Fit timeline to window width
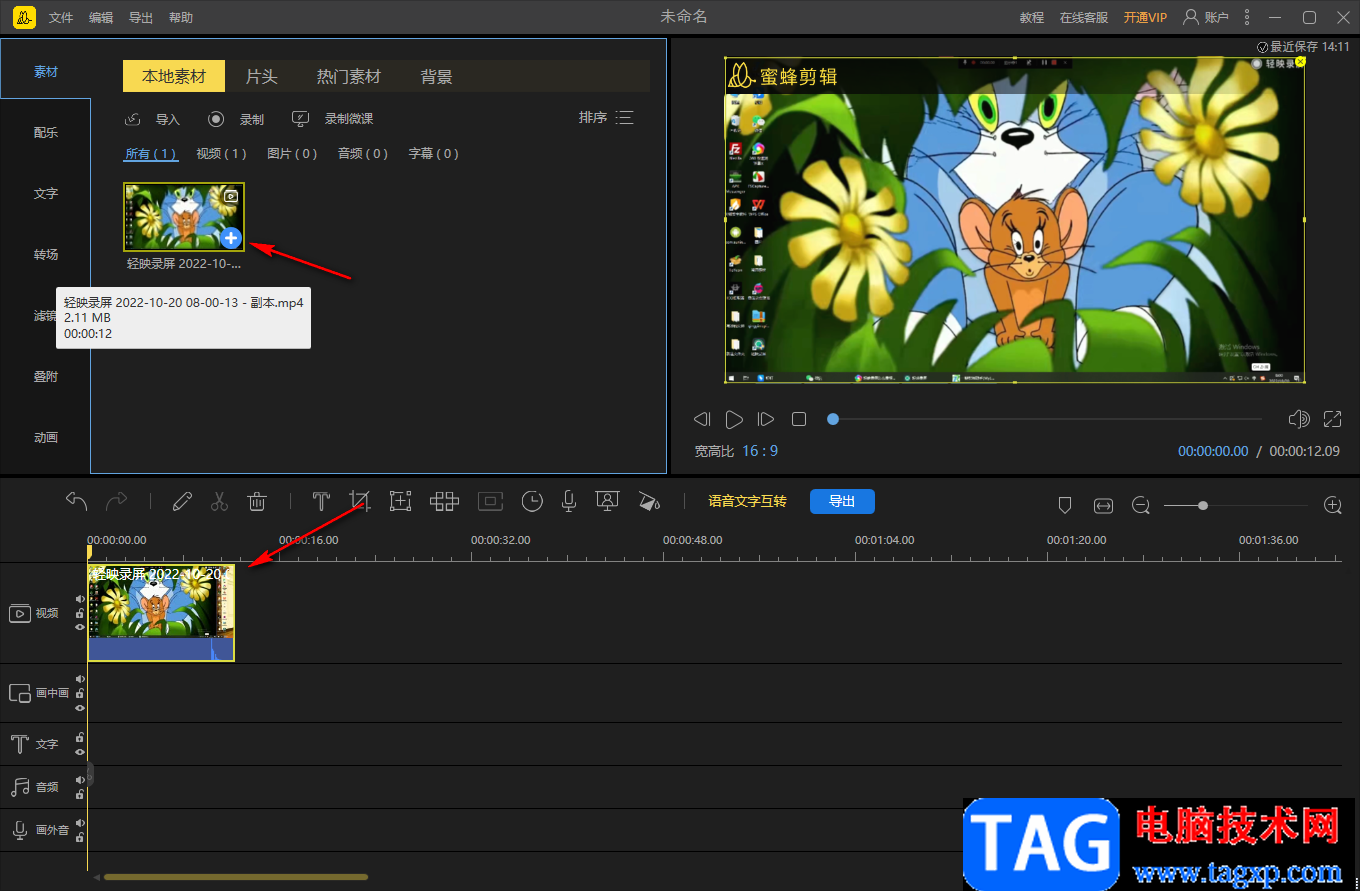Screen dimensions: 1360x891 [1103, 506]
